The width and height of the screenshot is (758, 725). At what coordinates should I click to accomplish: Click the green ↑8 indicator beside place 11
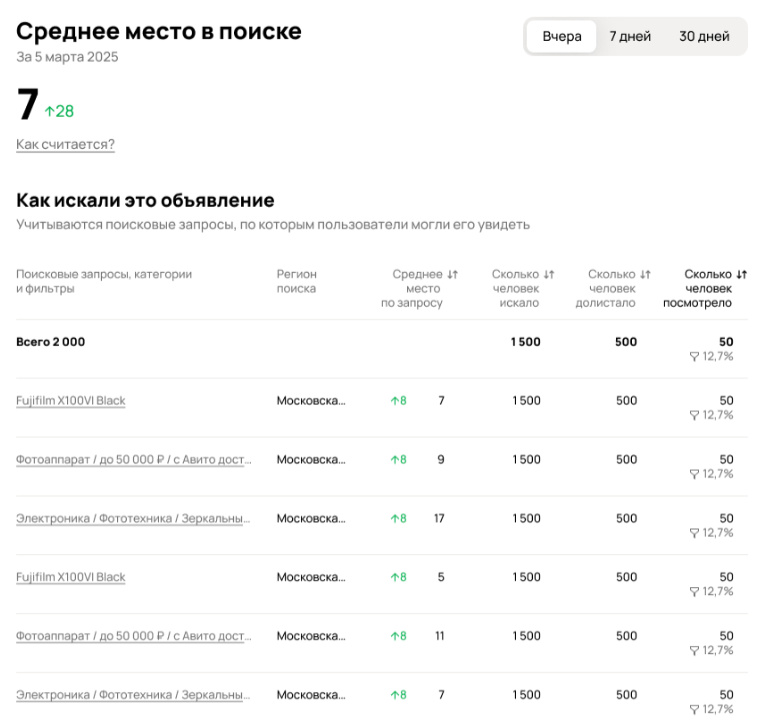click(398, 636)
